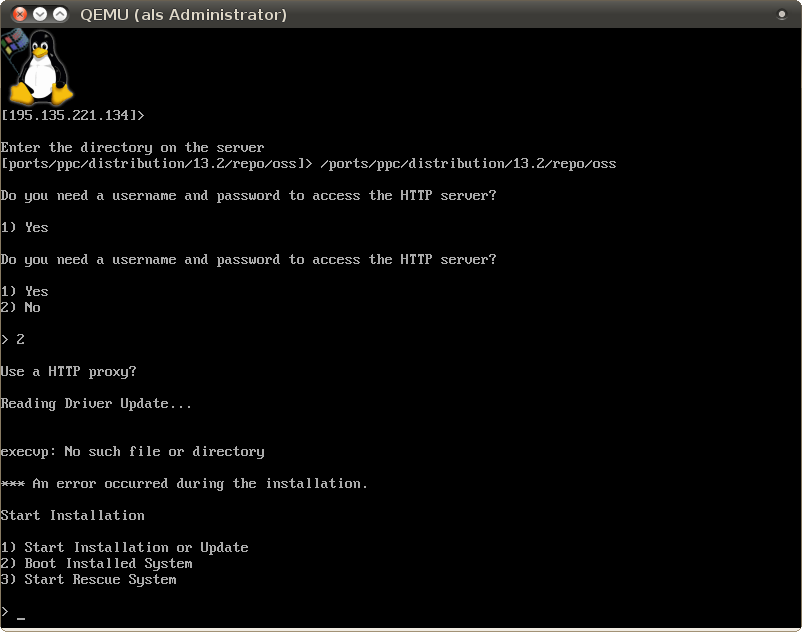Click the execvp "No such file or directory" error
This screenshot has height=632, width=802.
[x=132, y=451]
